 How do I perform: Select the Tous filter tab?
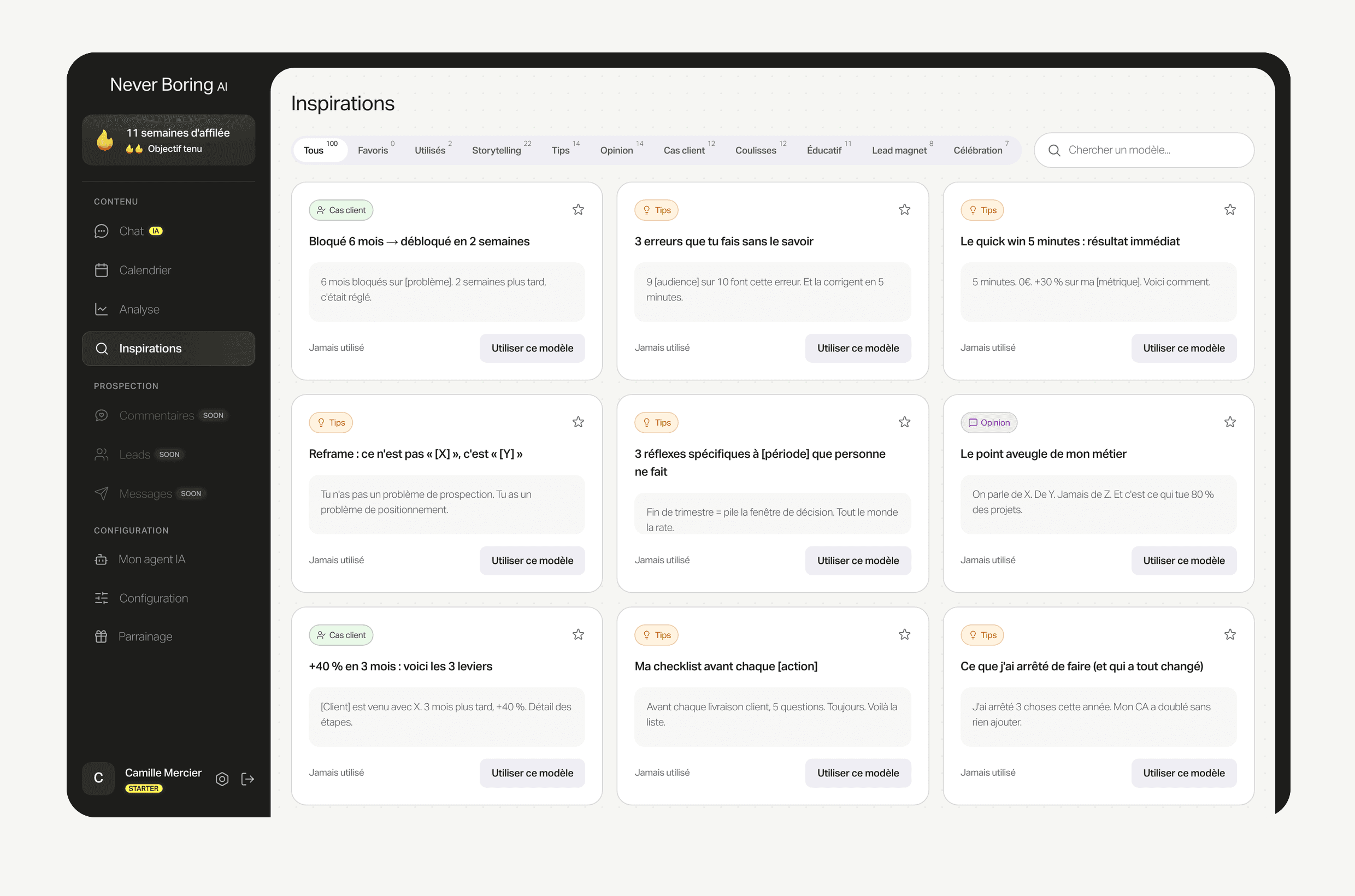(320, 150)
